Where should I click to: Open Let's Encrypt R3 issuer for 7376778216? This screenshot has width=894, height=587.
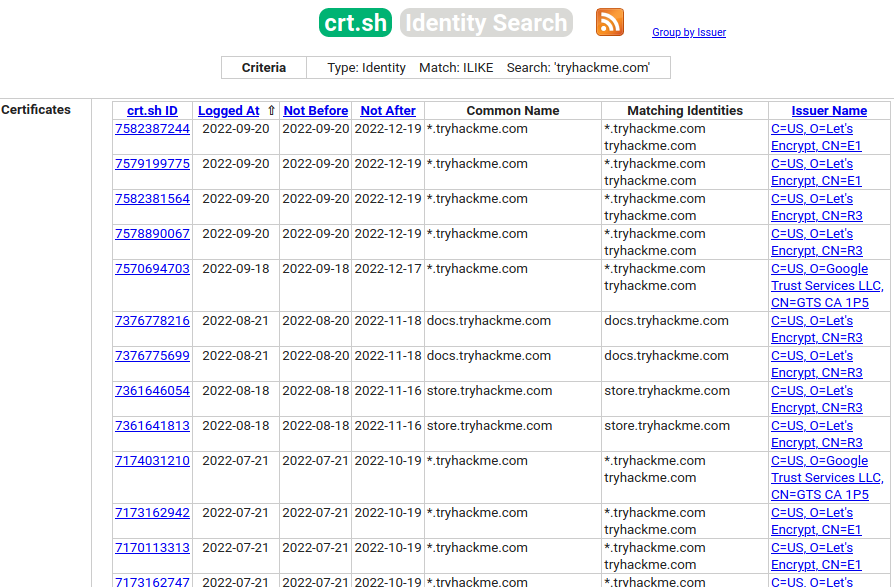click(x=816, y=329)
